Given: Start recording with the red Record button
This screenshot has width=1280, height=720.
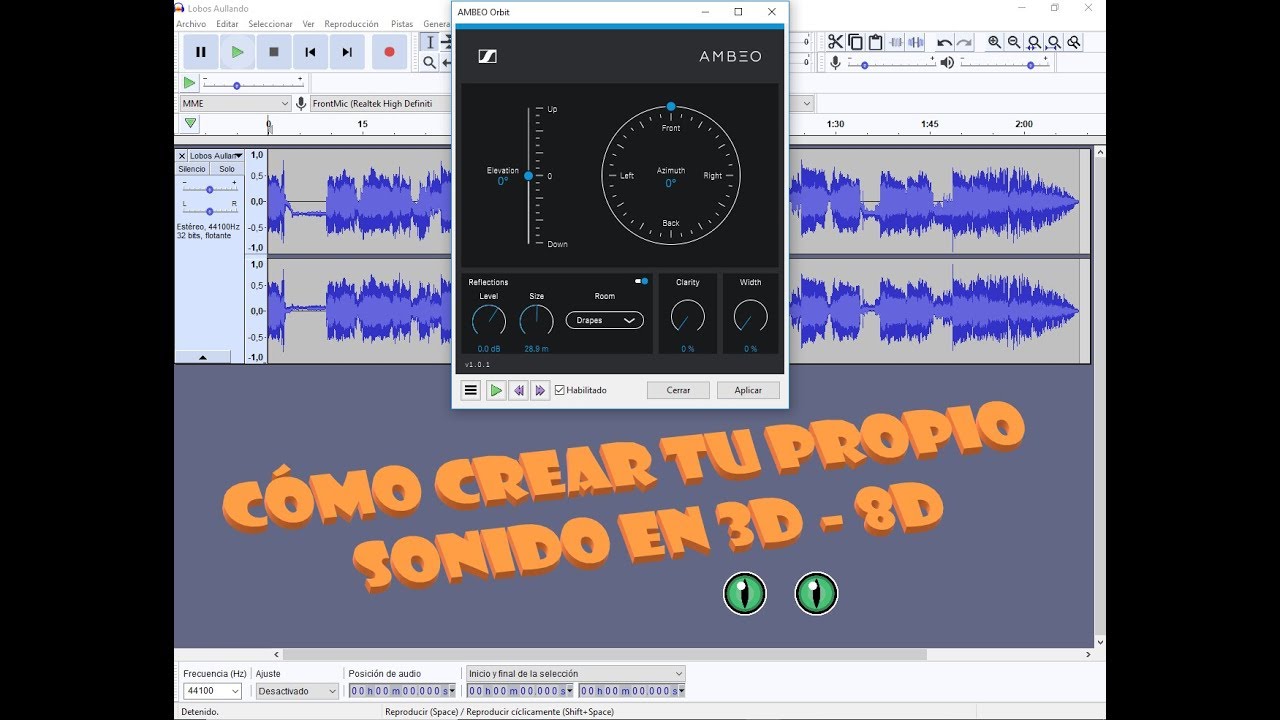Looking at the screenshot, I should pyautogui.click(x=389, y=52).
